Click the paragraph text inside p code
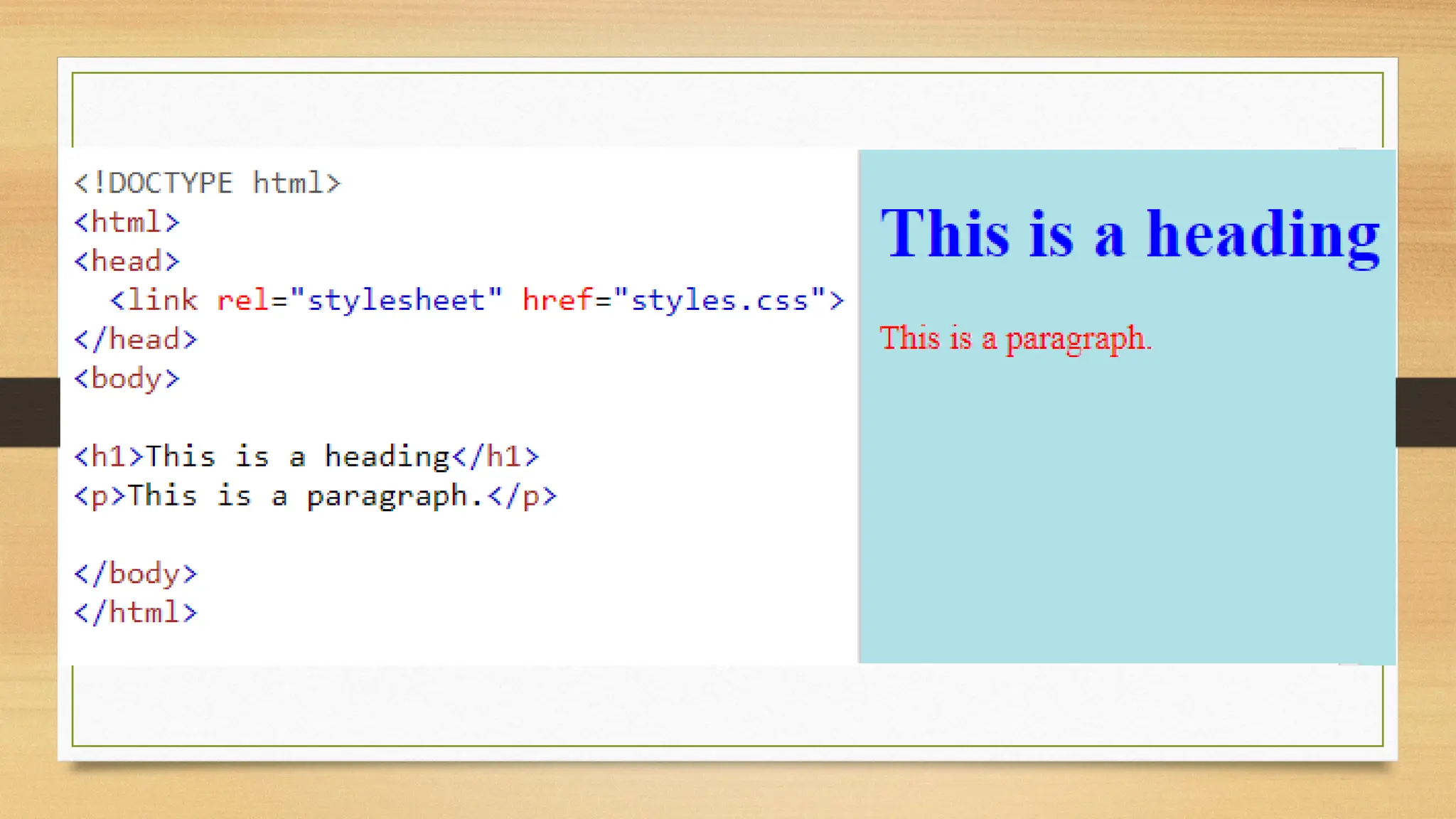The width and height of the screenshot is (1456, 819). coord(306,496)
